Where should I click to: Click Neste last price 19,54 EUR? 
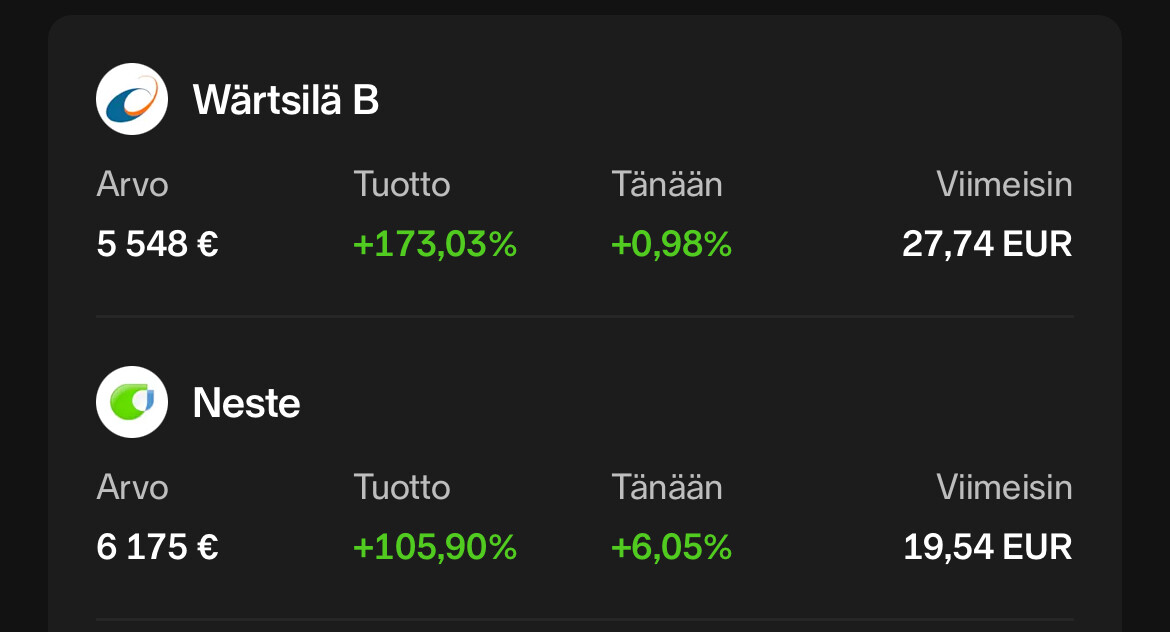pyautogui.click(x=987, y=547)
